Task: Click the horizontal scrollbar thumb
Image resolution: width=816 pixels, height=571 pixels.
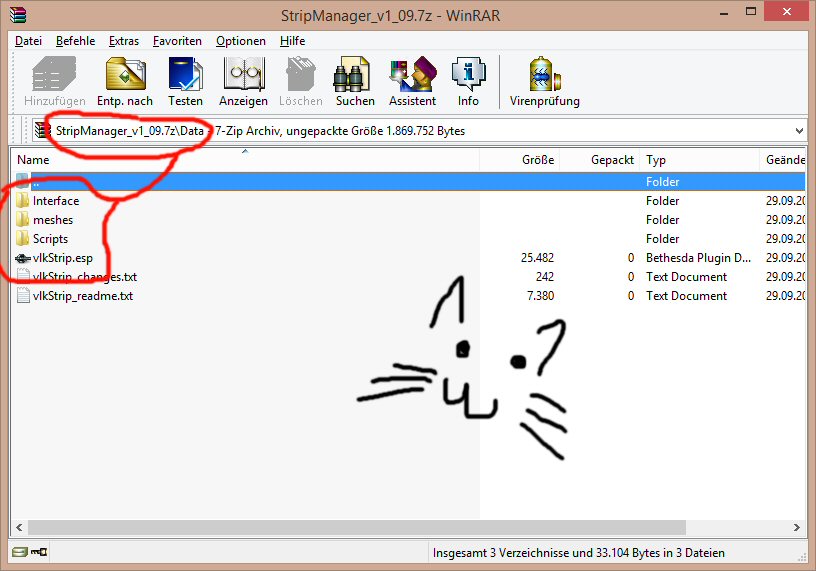Action: tap(357, 527)
